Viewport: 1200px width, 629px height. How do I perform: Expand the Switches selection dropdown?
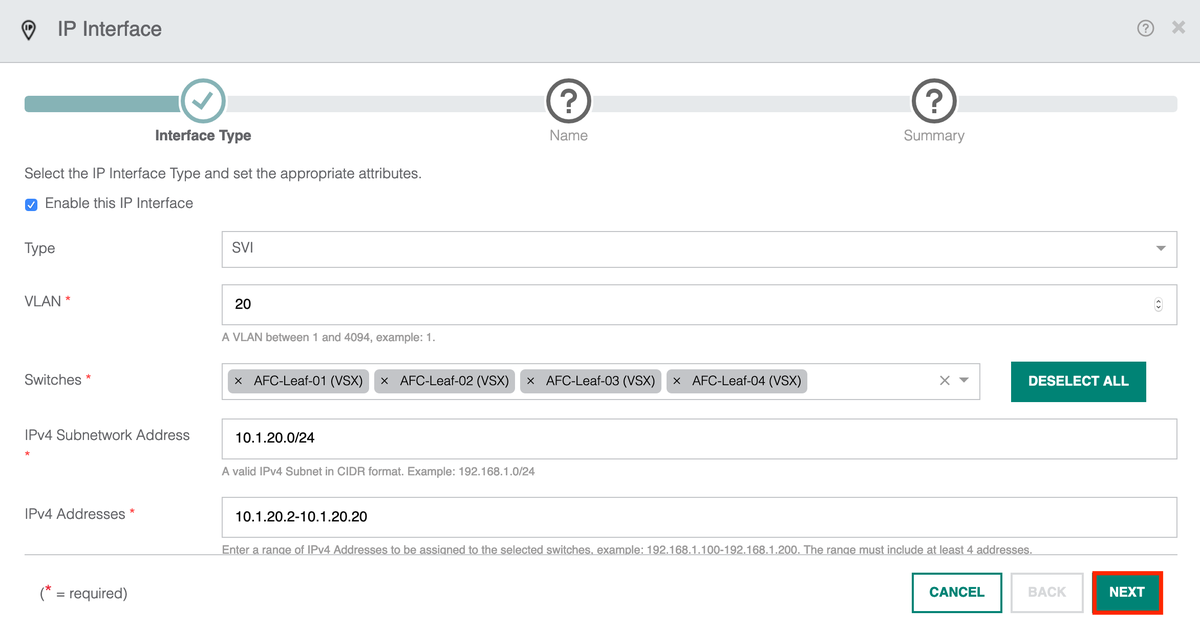click(962, 381)
